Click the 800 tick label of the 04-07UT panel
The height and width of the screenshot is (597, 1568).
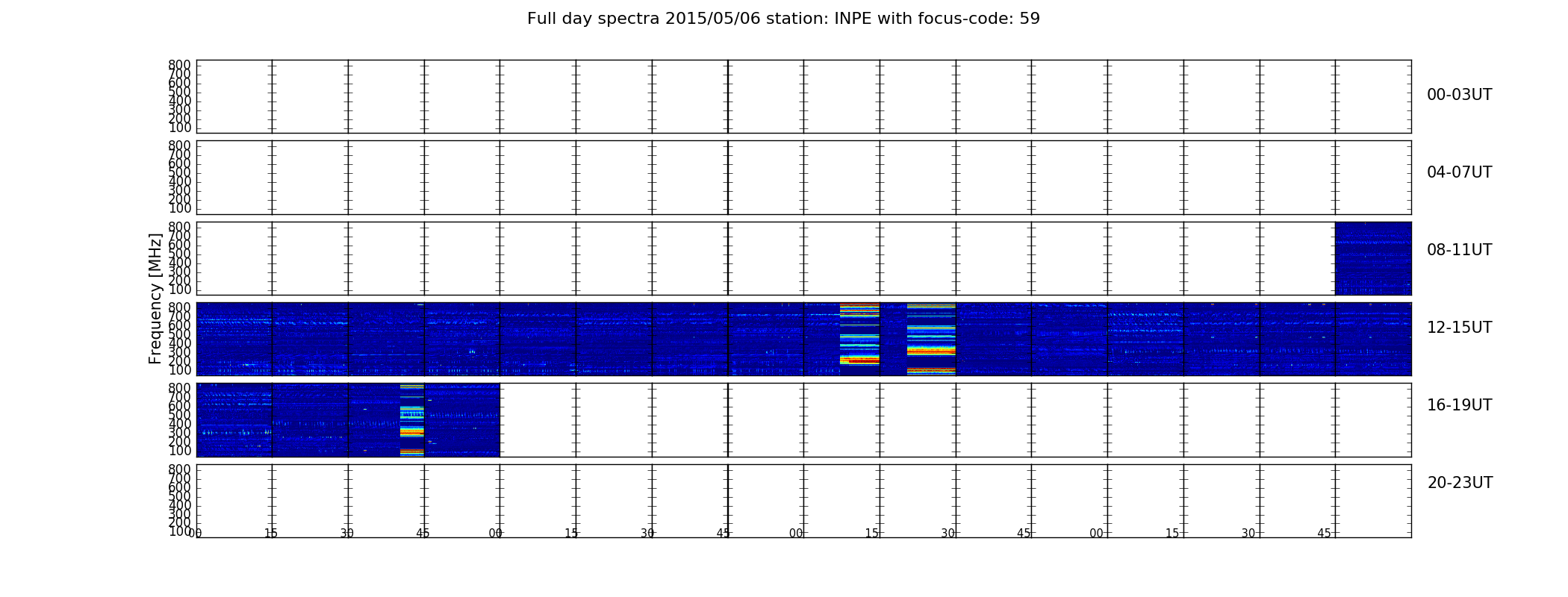(179, 146)
